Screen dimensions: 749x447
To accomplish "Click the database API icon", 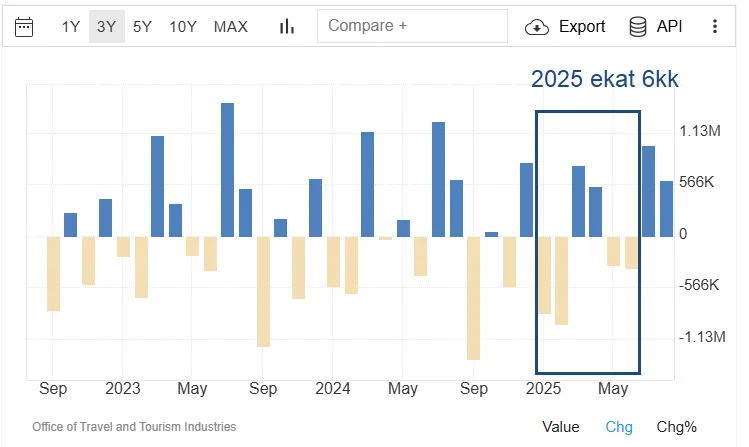I will 638,27.
